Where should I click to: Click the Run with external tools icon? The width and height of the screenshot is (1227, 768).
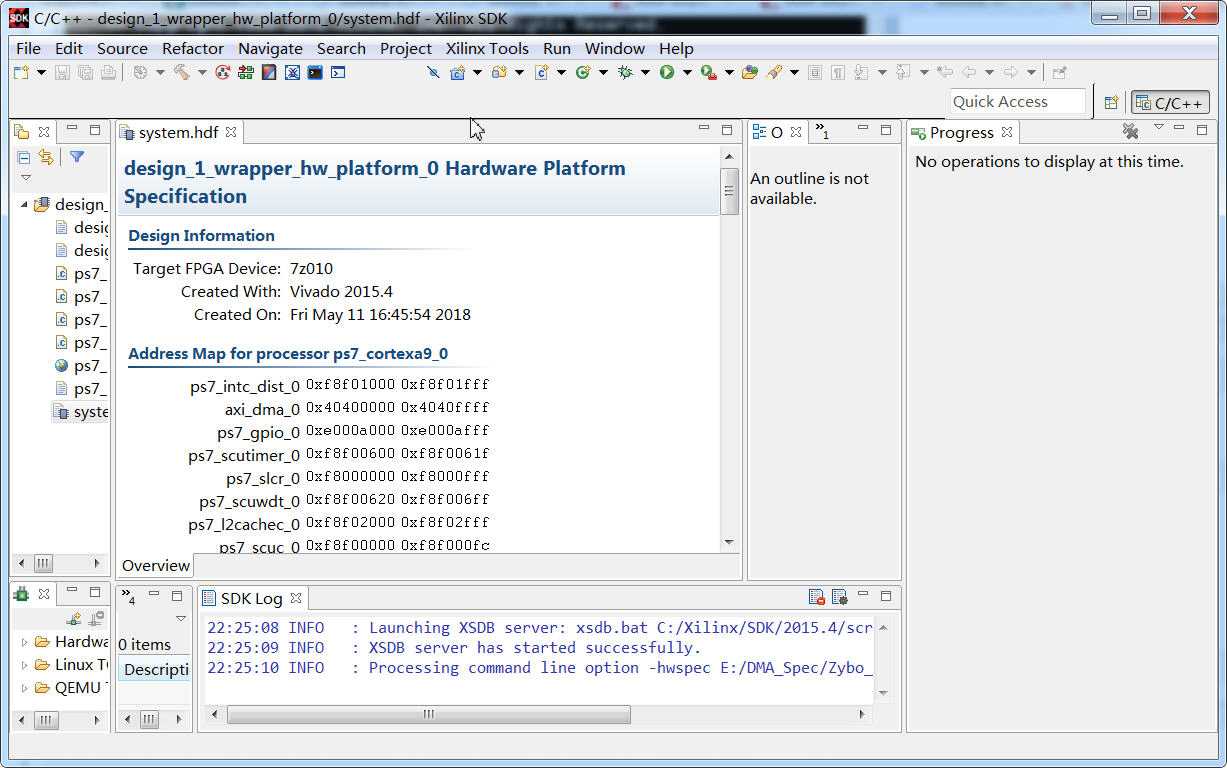click(709, 72)
